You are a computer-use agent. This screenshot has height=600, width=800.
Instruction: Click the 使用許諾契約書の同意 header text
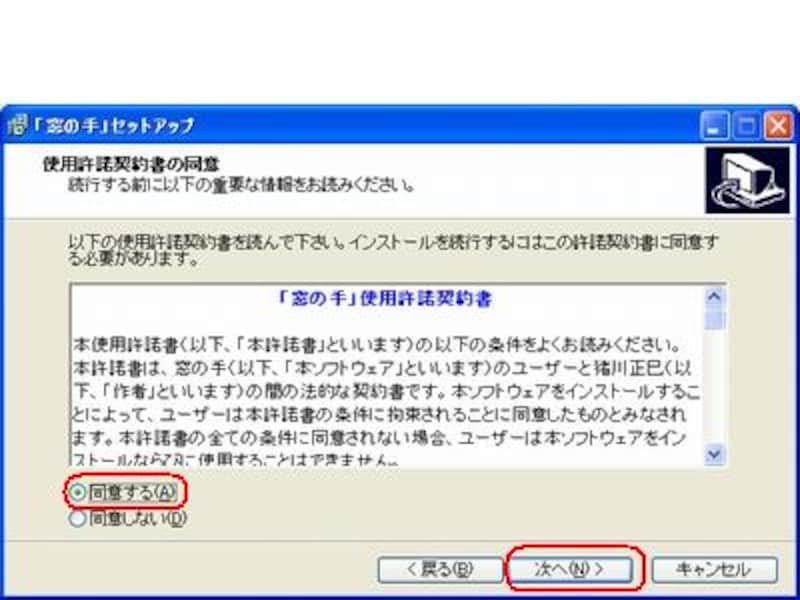pos(131,164)
